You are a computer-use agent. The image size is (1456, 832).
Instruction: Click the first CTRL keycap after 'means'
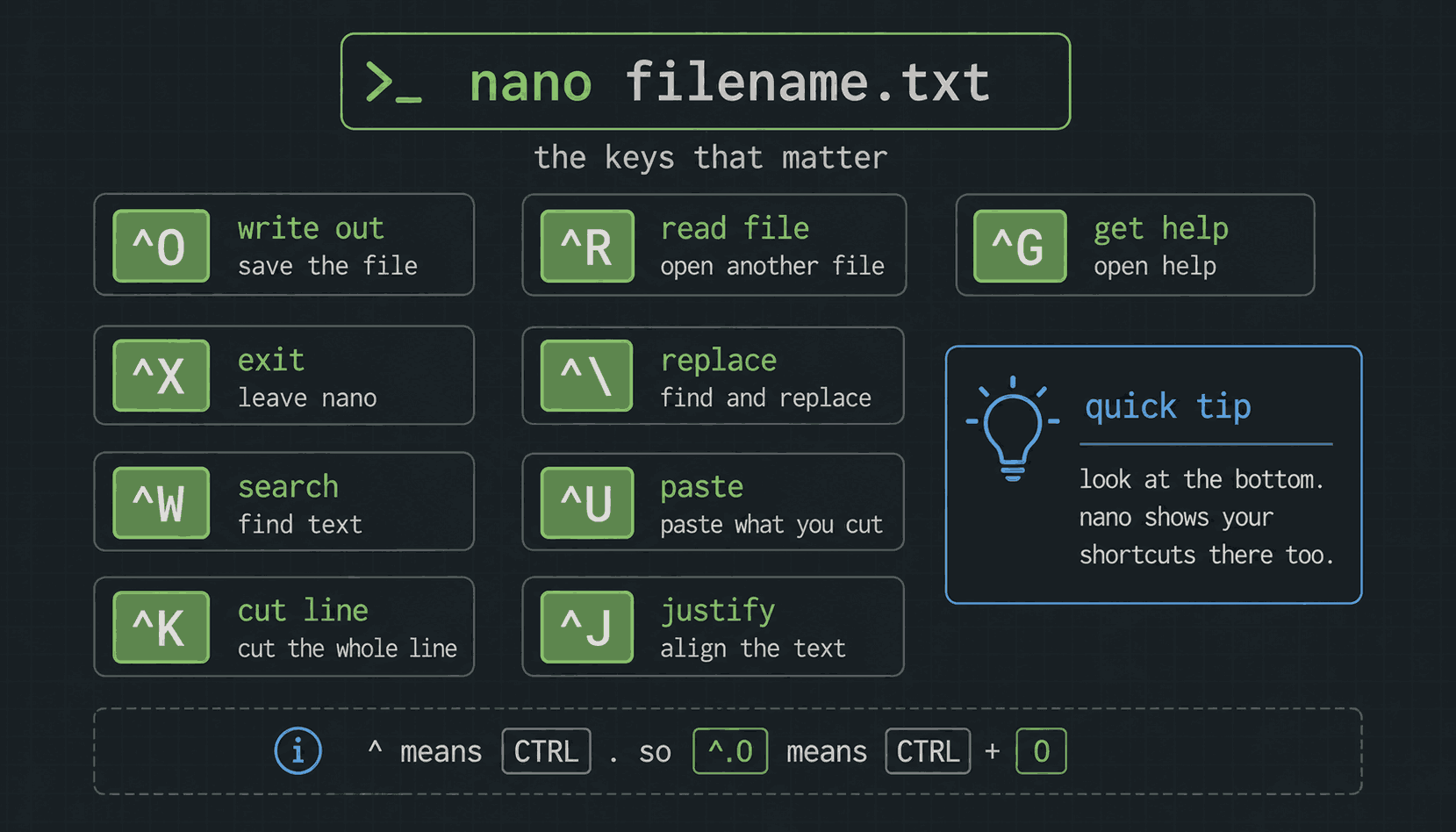point(546,751)
